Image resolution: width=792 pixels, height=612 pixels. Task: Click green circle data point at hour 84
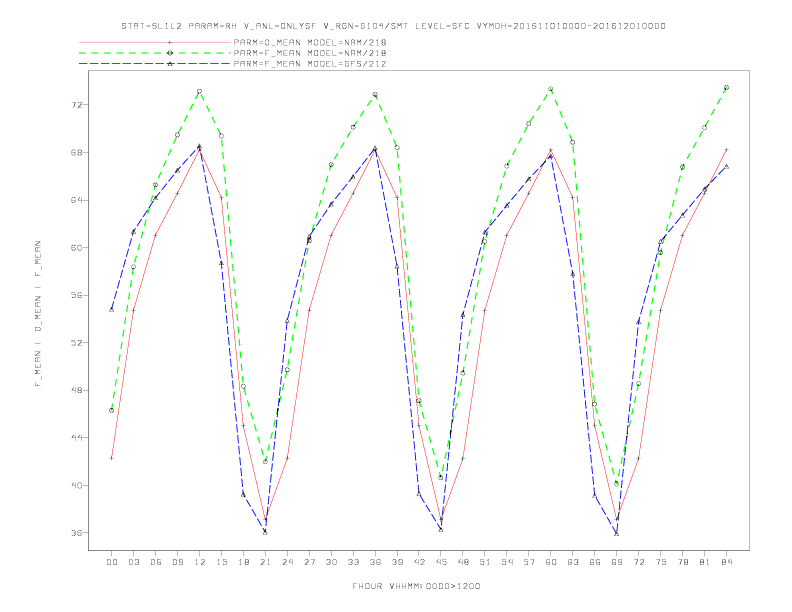tap(726, 87)
